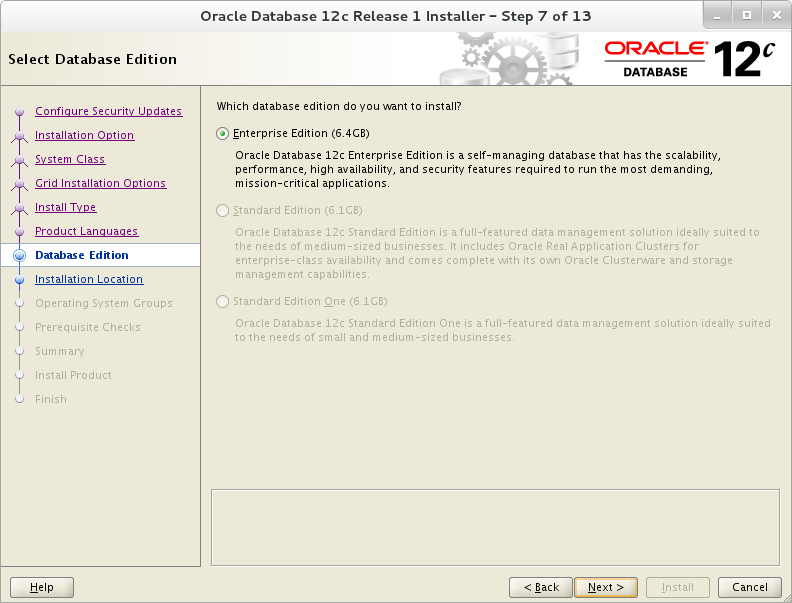Screen dimensions: 792x603
Task: Open Install Type step link
Action: point(65,207)
